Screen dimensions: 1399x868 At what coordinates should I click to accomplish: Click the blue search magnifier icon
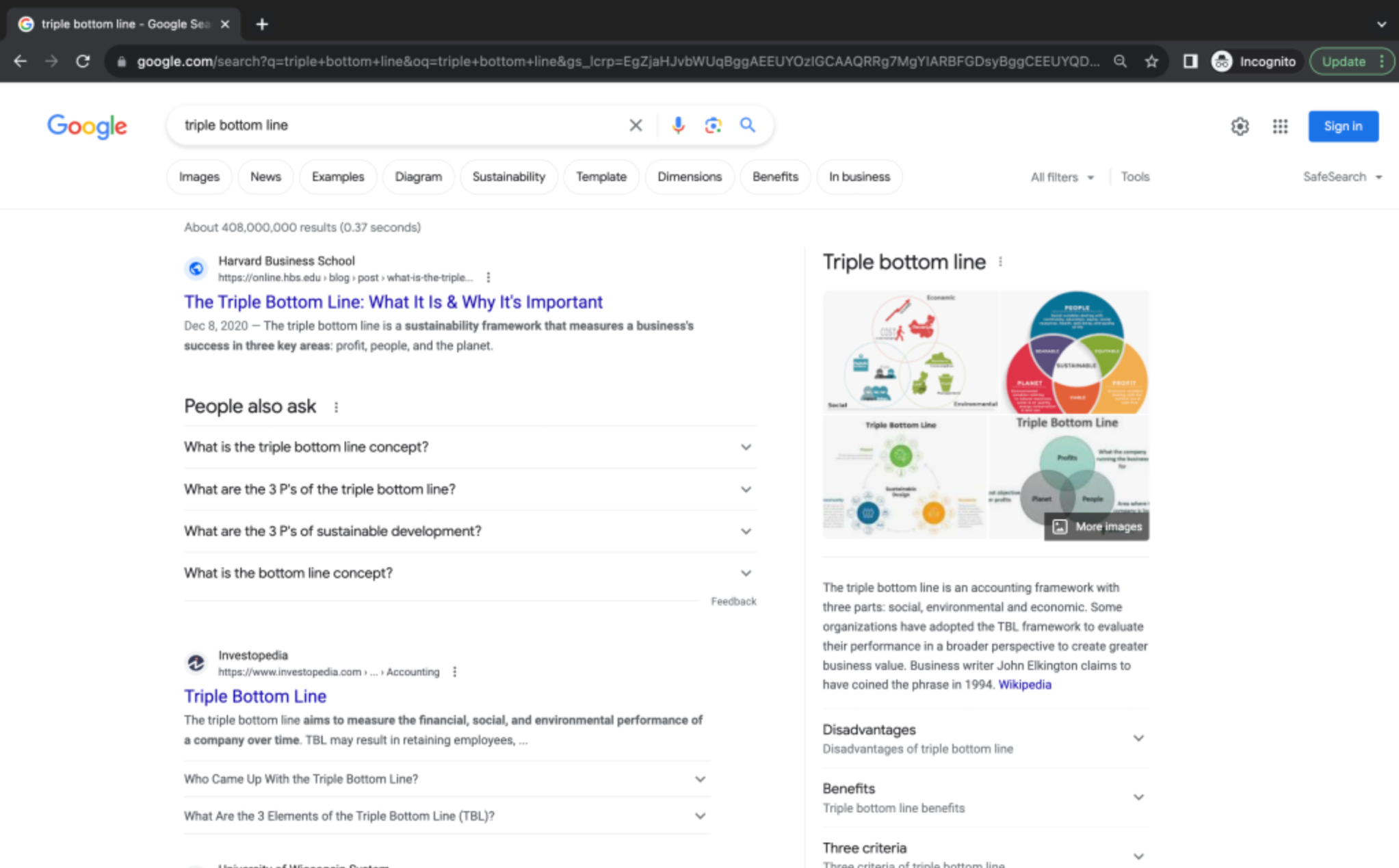click(748, 125)
